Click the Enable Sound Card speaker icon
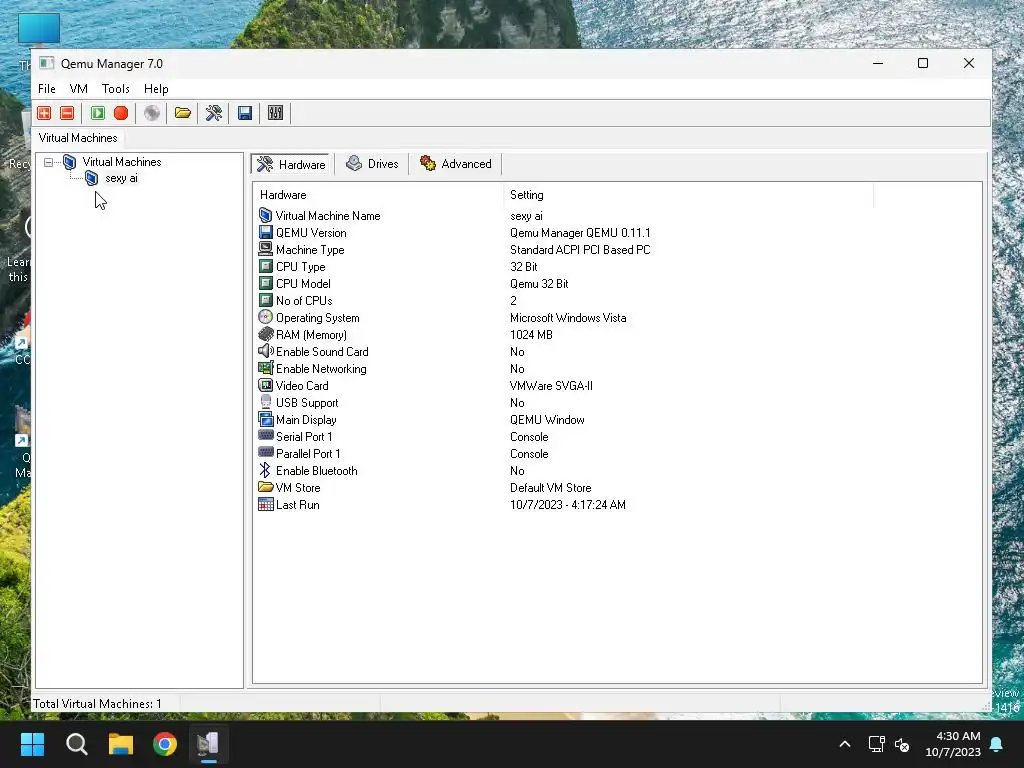 pyautogui.click(x=265, y=351)
